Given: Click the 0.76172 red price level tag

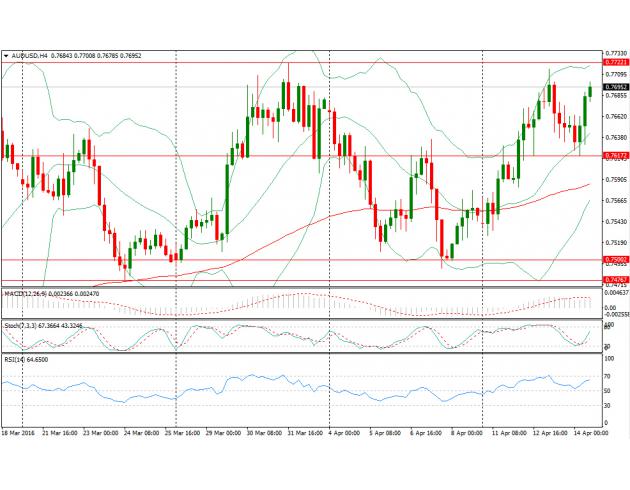Looking at the screenshot, I should [x=616, y=155].
